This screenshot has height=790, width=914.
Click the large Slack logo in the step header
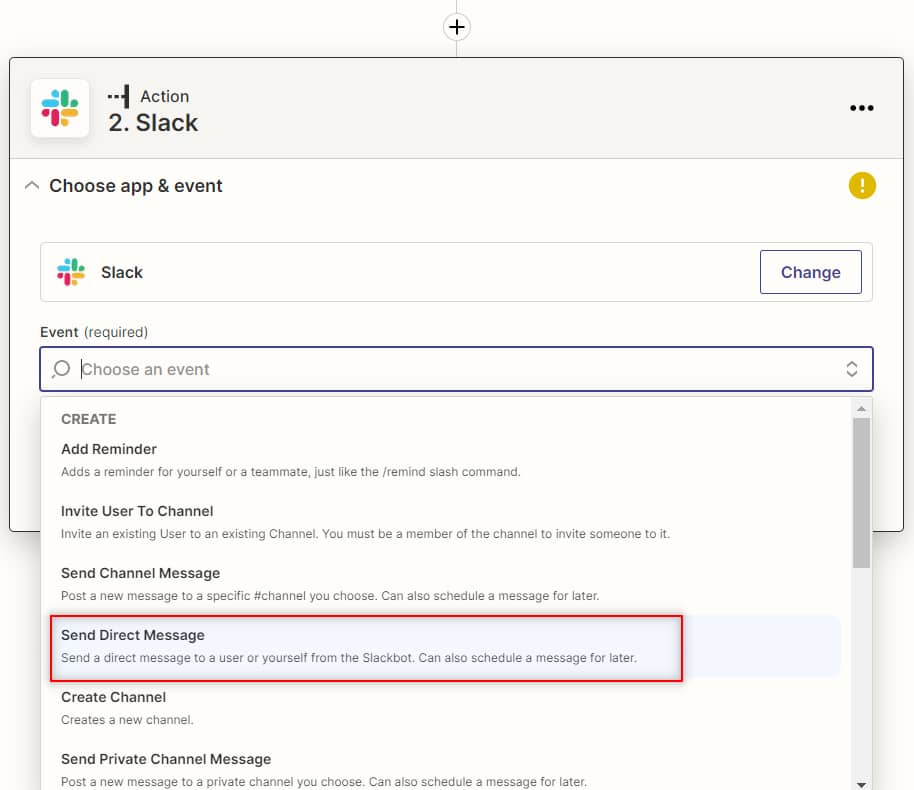60,108
